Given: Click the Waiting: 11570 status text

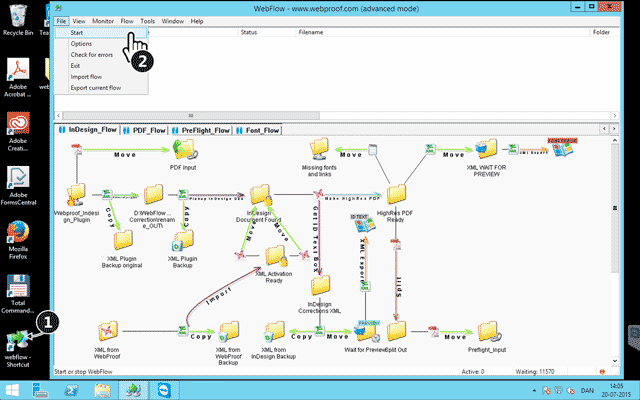Looking at the screenshot, I should tap(535, 371).
